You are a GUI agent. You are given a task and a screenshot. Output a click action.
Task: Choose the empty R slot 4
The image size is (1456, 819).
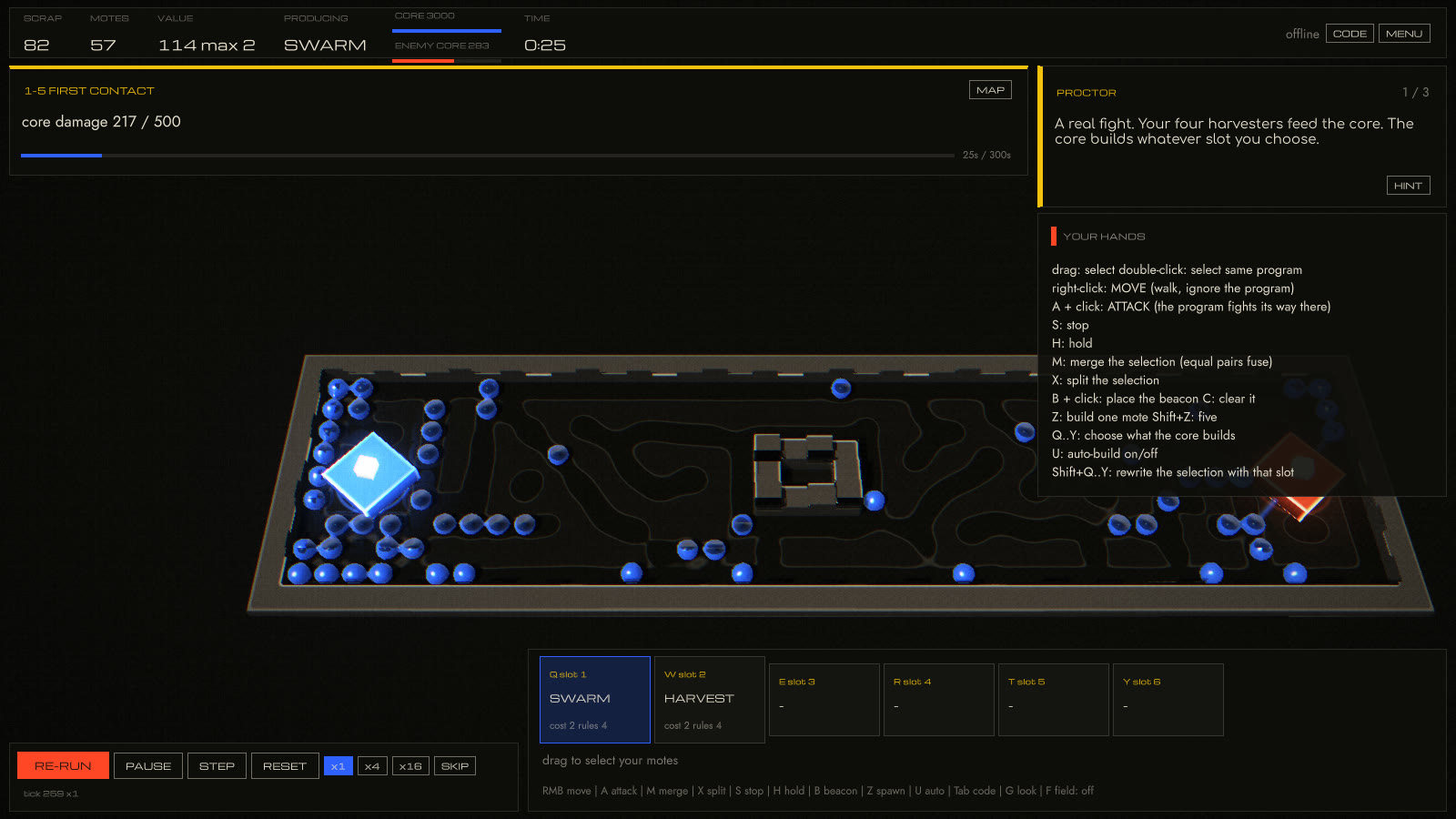pyautogui.click(x=939, y=700)
